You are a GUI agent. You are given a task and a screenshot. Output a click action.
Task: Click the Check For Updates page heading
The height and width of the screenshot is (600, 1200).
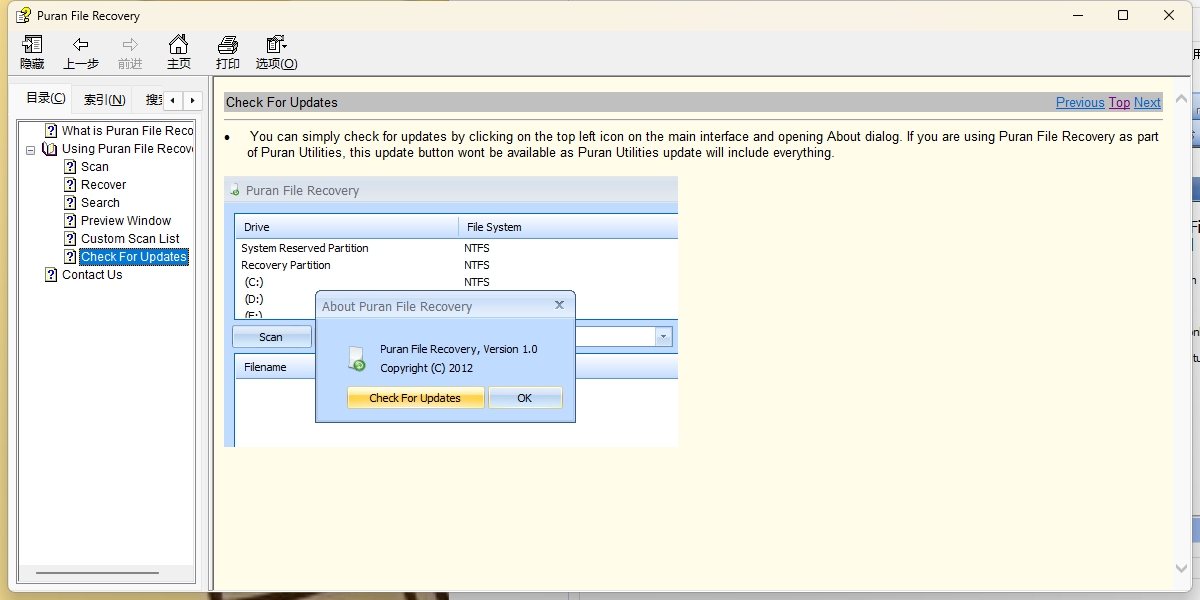282,102
